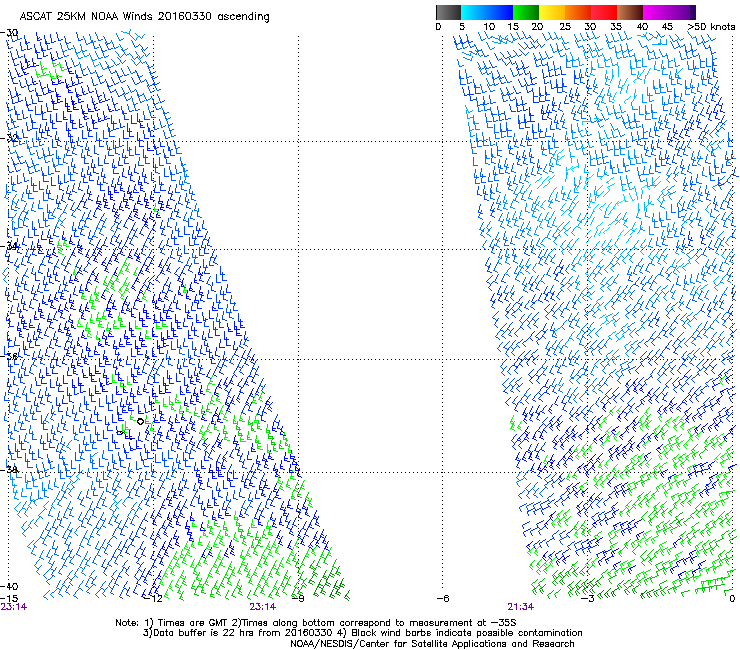Viewport: 740px width, 650px height.
Task: Click the note line 'Times are GMT'
Action: 190,623
